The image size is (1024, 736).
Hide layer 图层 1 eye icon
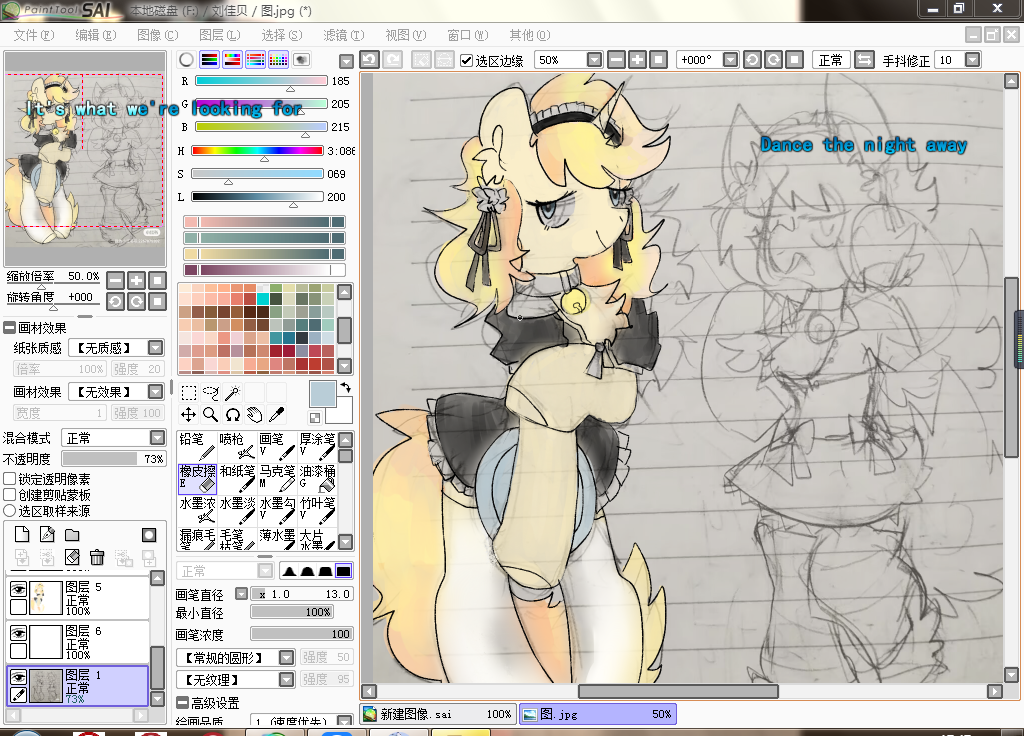(18, 677)
